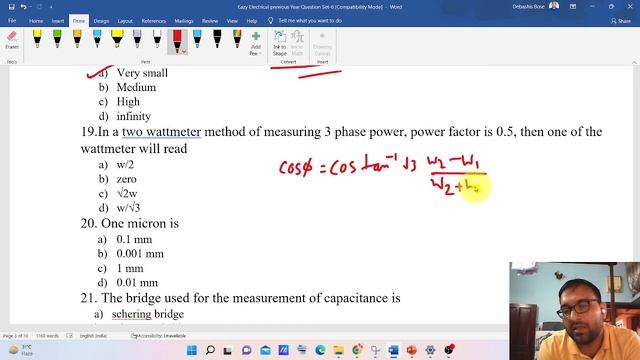
Task: Open PowerPoint from the taskbar
Action: click(411, 350)
